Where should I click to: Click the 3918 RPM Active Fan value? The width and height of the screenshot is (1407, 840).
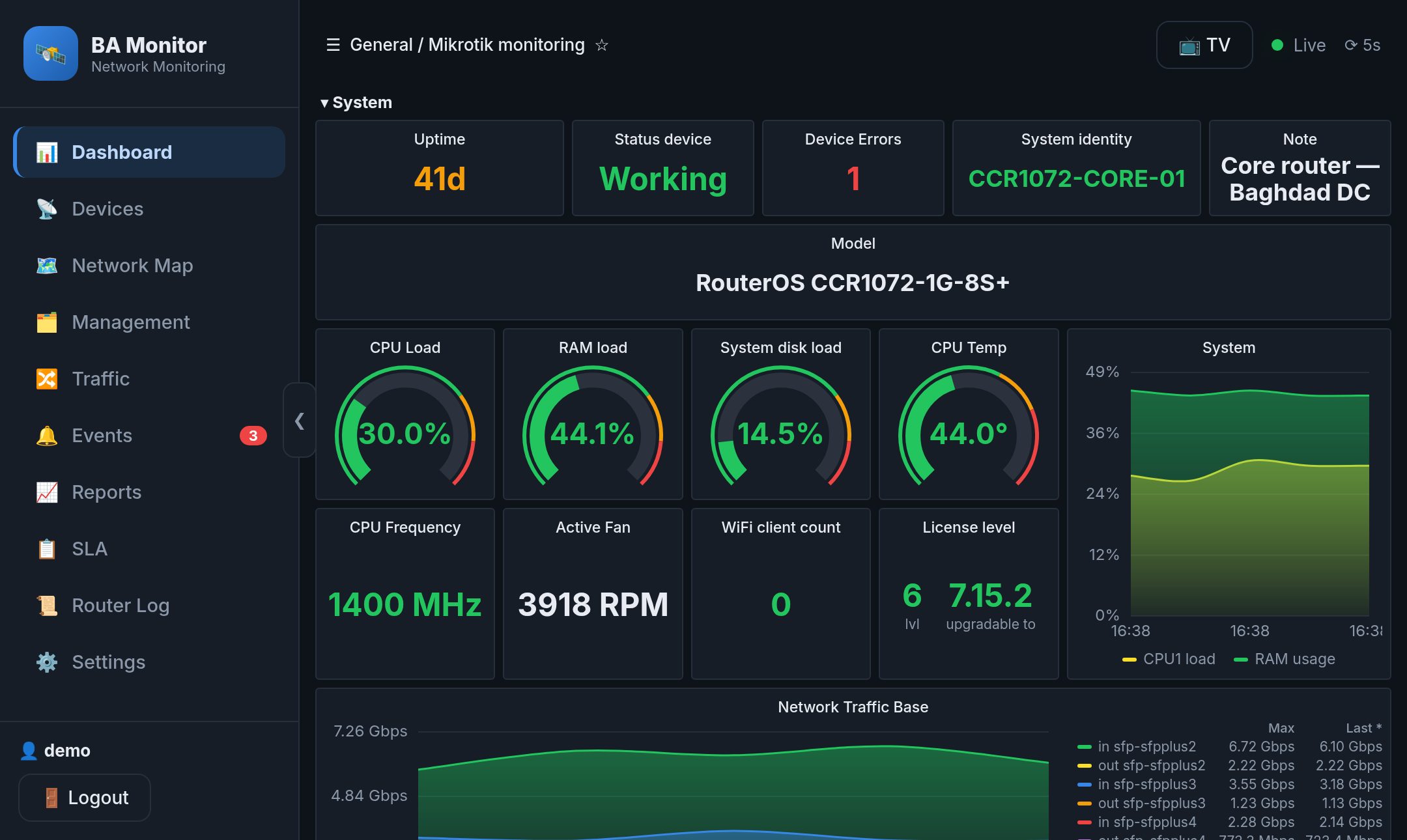[593, 604]
